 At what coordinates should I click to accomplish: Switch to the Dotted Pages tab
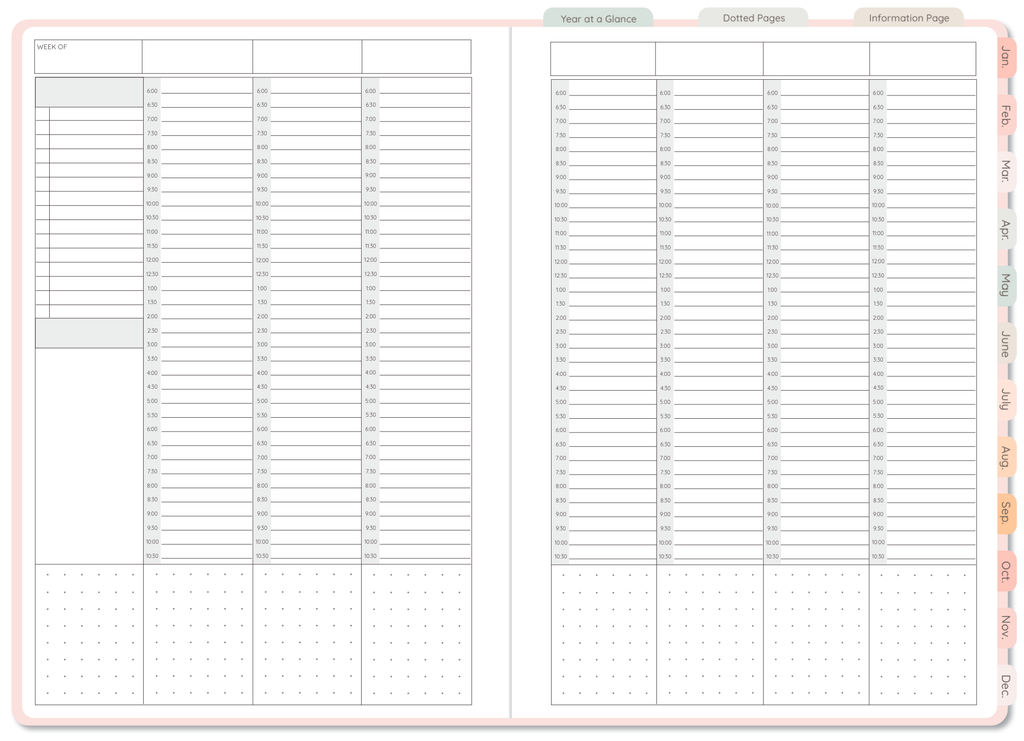pos(753,18)
